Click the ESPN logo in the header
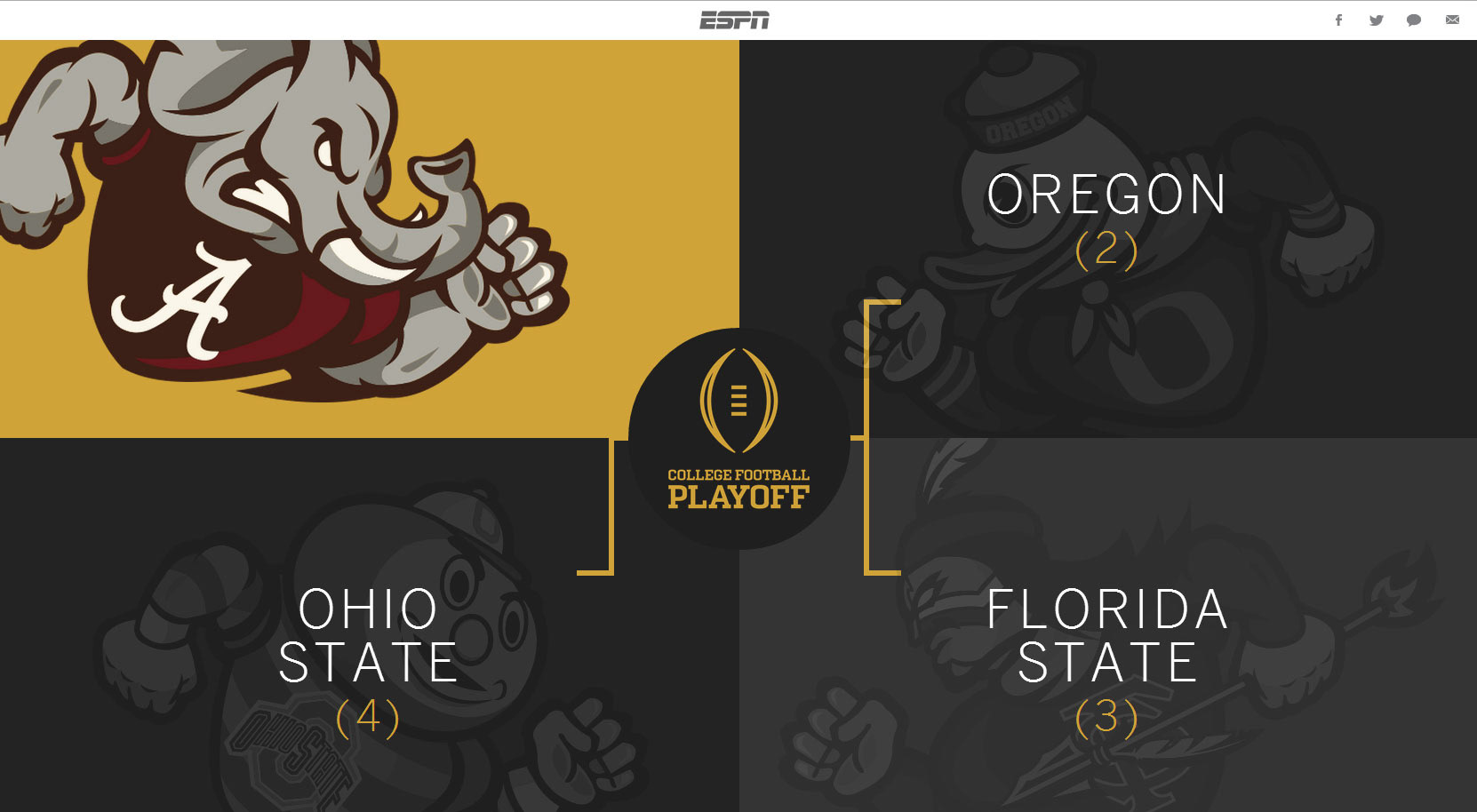 pyautogui.click(x=734, y=20)
